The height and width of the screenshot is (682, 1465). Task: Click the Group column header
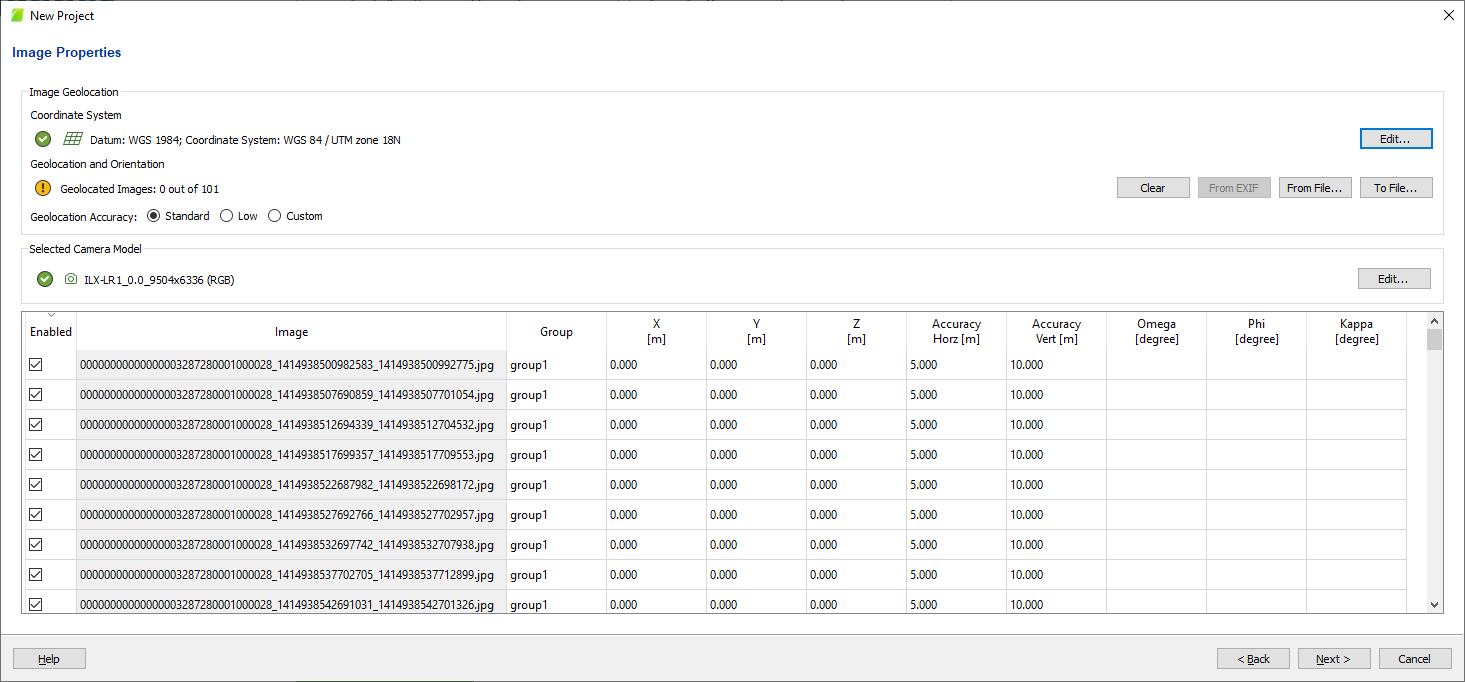[556, 332]
